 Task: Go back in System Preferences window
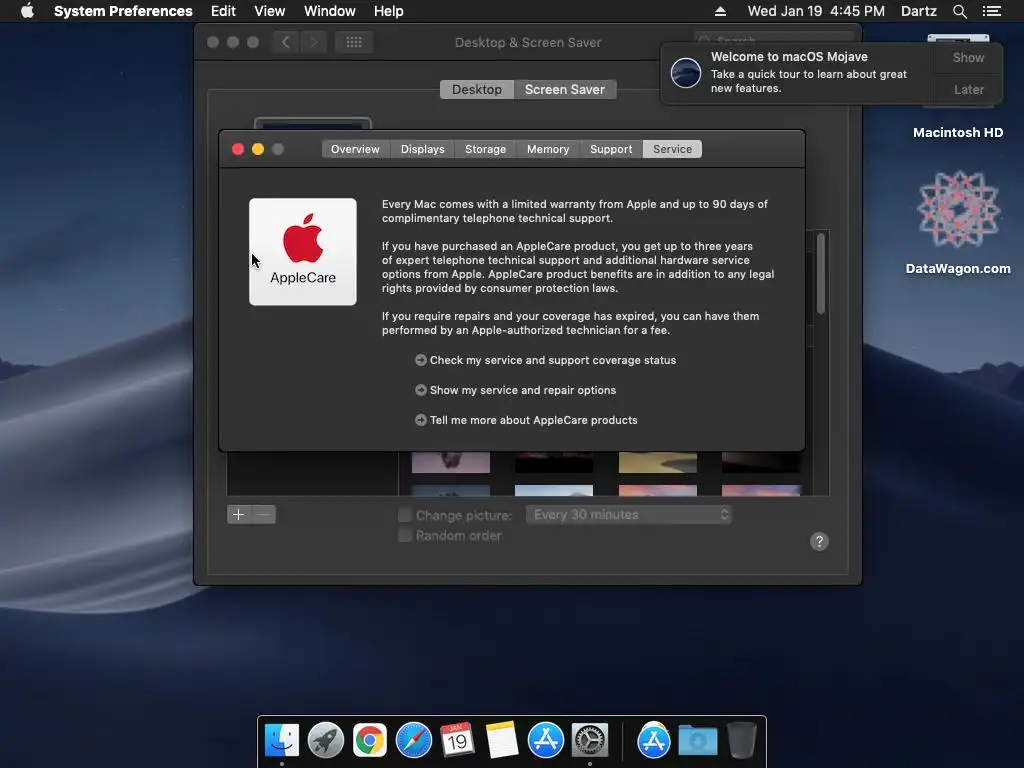(x=285, y=42)
